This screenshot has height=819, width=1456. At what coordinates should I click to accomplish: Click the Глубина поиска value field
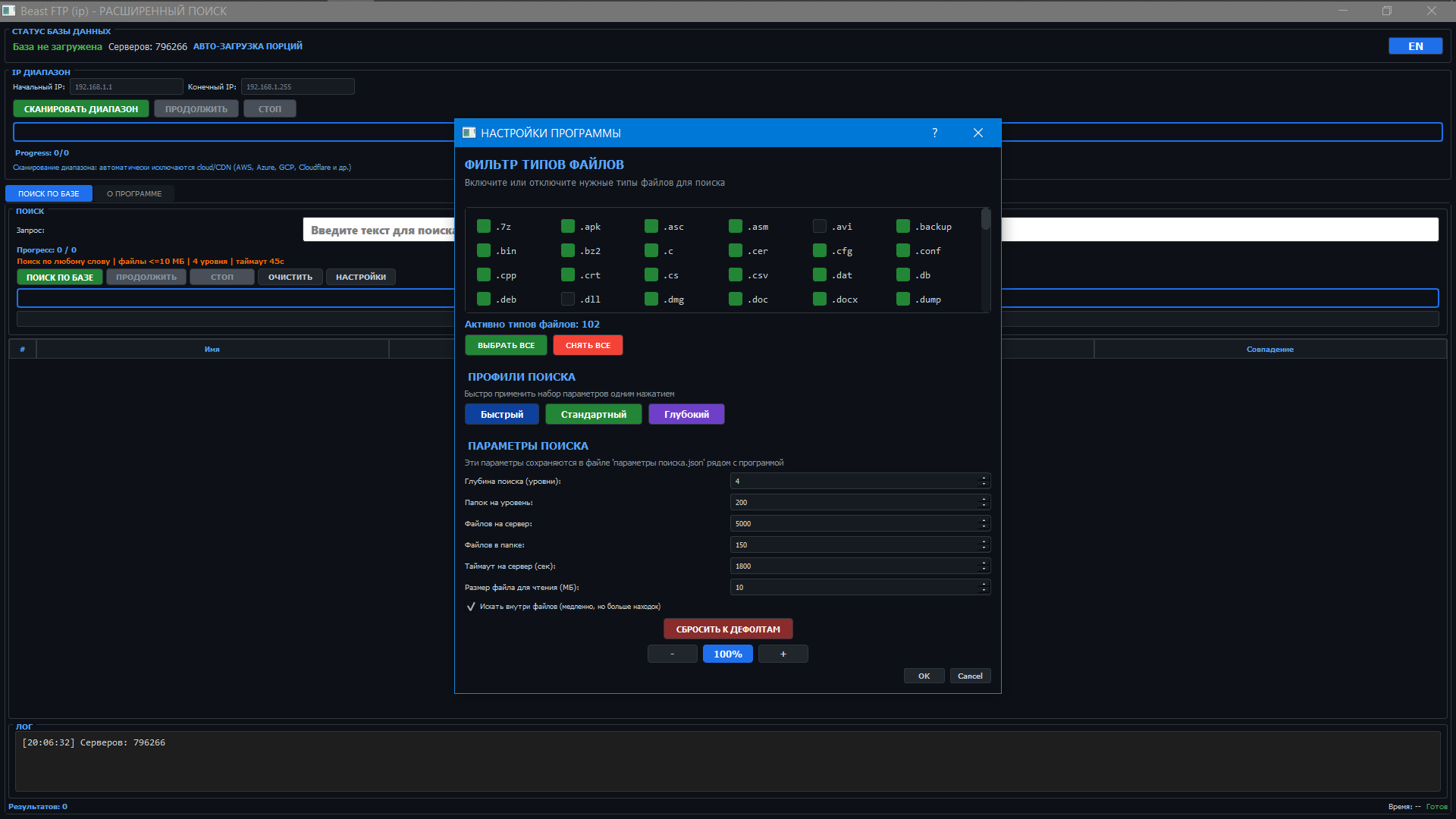click(860, 481)
